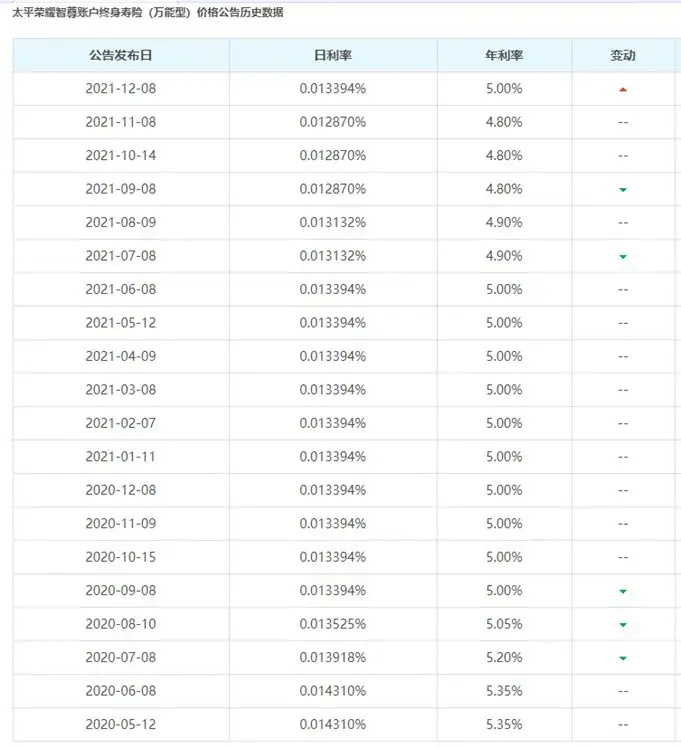Click the green down arrow for 2020-09-08
The width and height of the screenshot is (681, 748).
(x=623, y=591)
